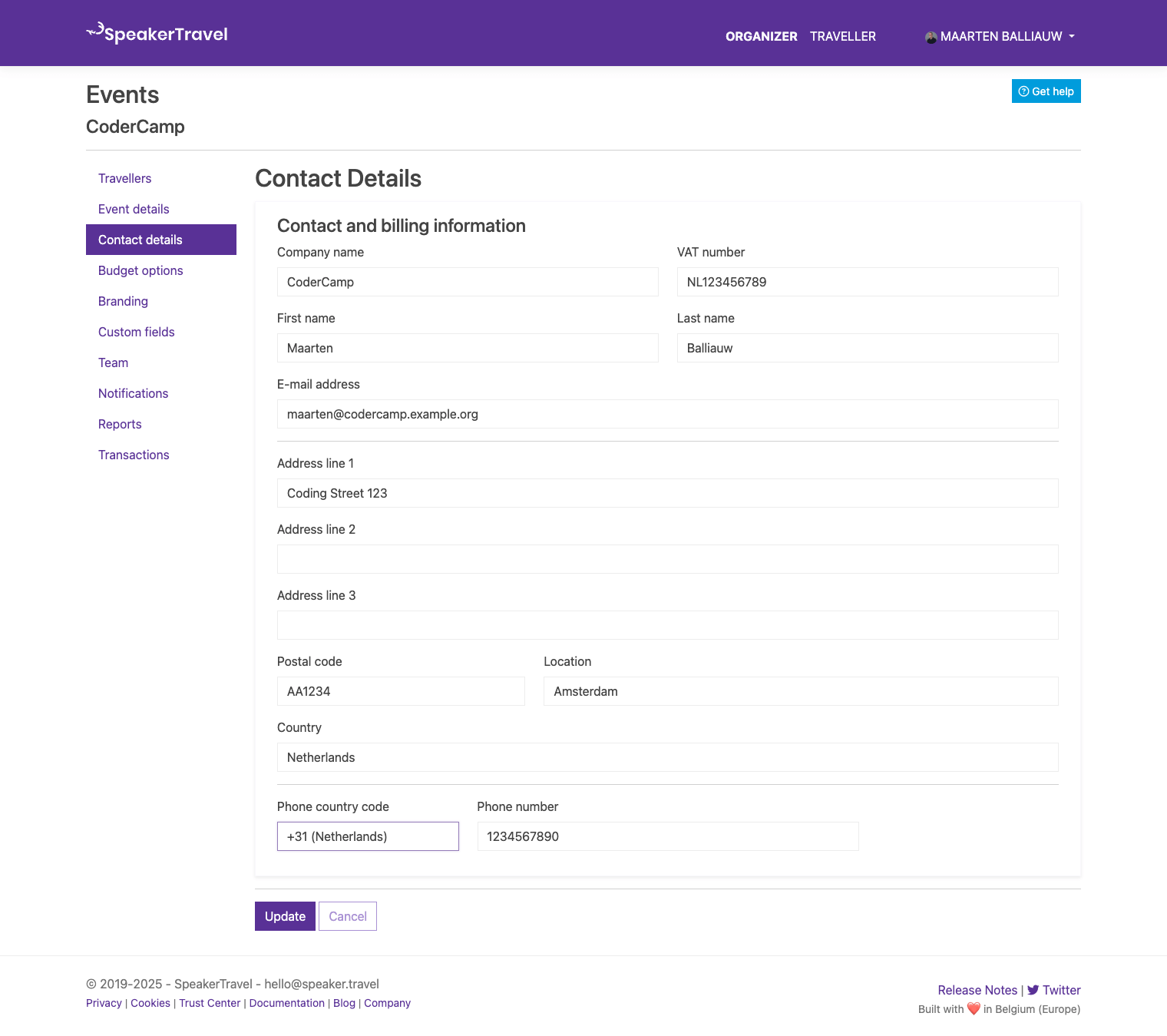Click into the Phone number field
The height and width of the screenshot is (1036, 1167).
tap(668, 836)
